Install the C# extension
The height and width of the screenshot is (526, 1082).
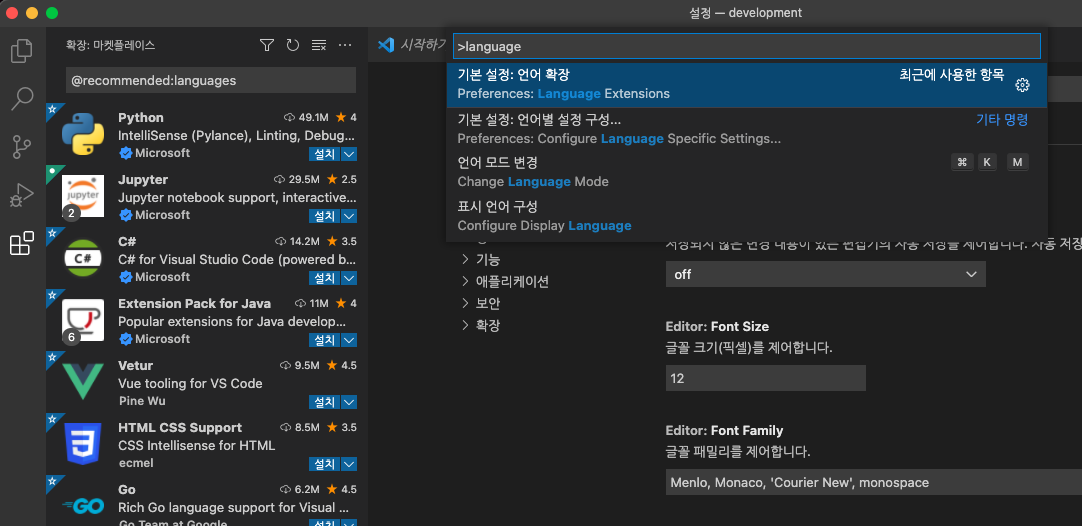point(324,277)
